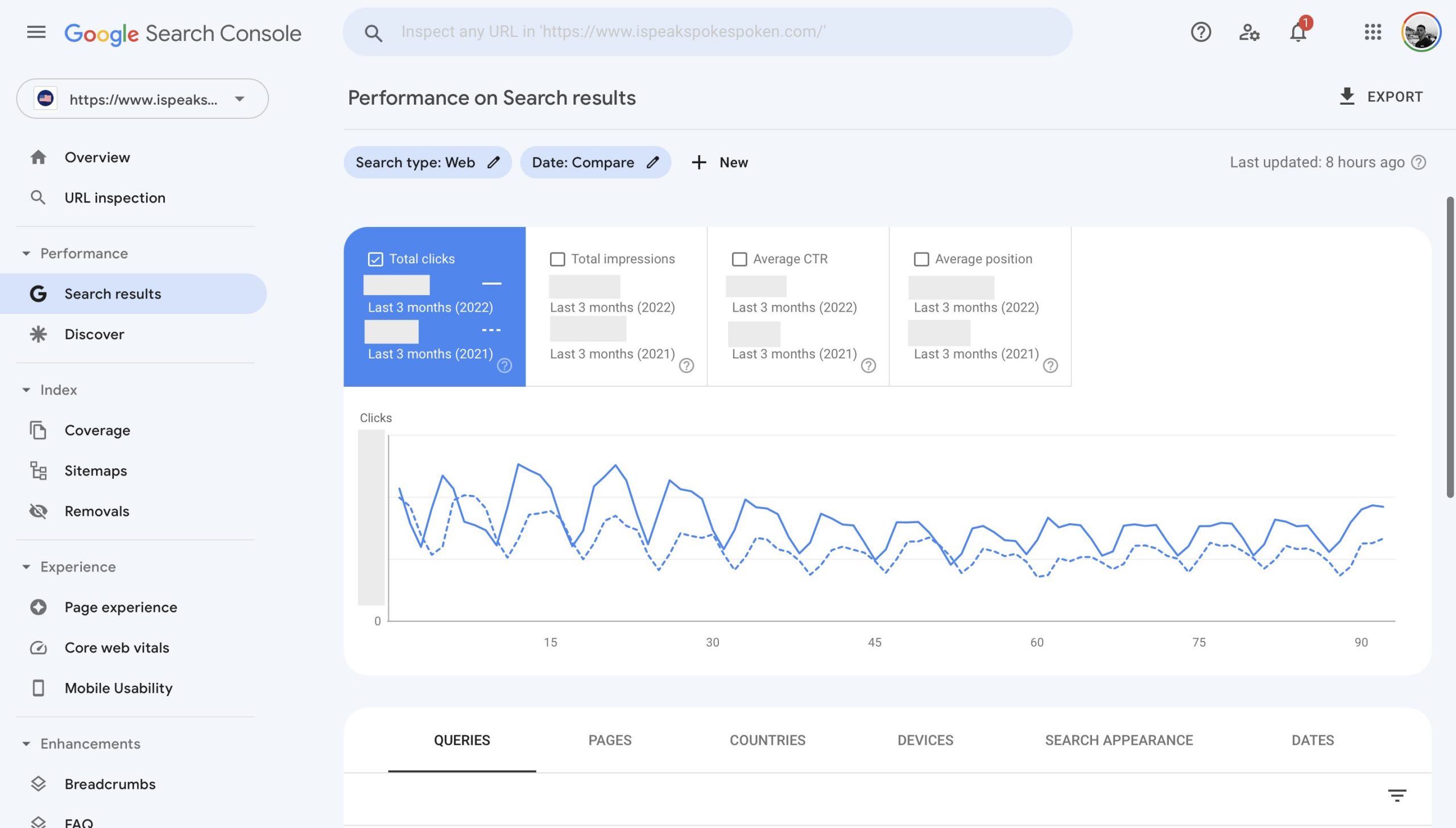Open the notifications bell
Viewport: 1456px width, 828px height.
point(1298,32)
